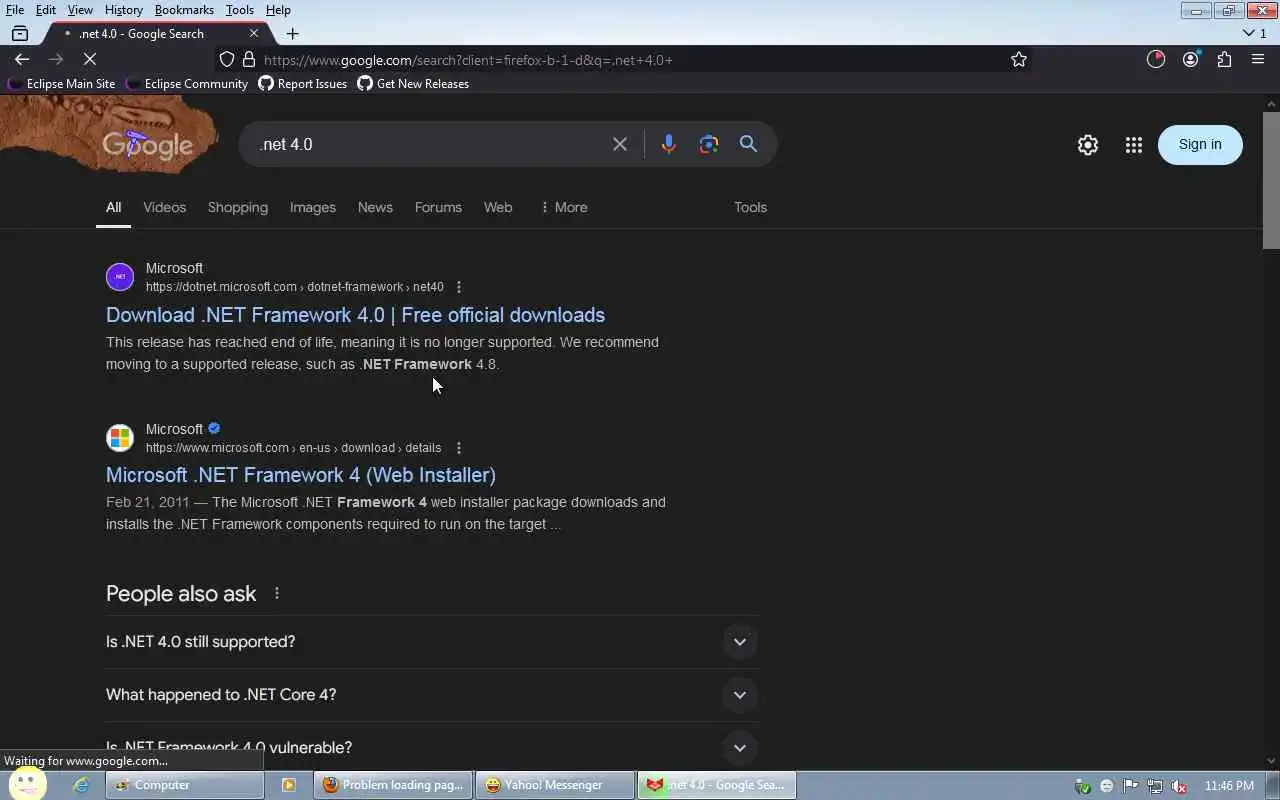
Task: Expand the More search filters menu
Action: [564, 207]
